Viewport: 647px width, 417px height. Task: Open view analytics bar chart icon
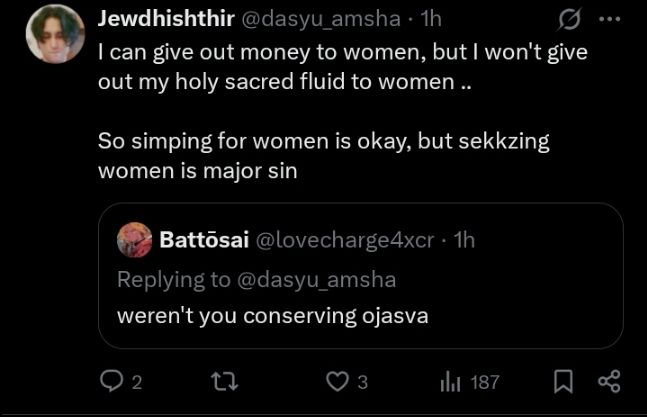450,381
